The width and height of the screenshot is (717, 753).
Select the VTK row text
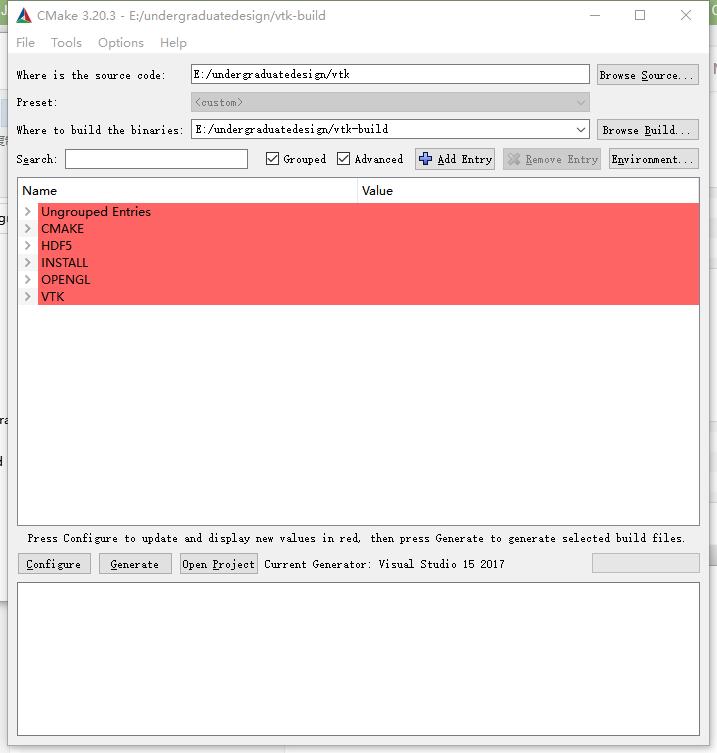point(52,297)
